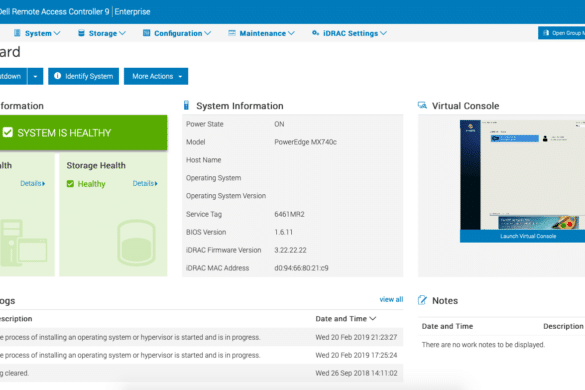Click the Maintenance menu icon
The image size is (585, 390).
pos(232,33)
